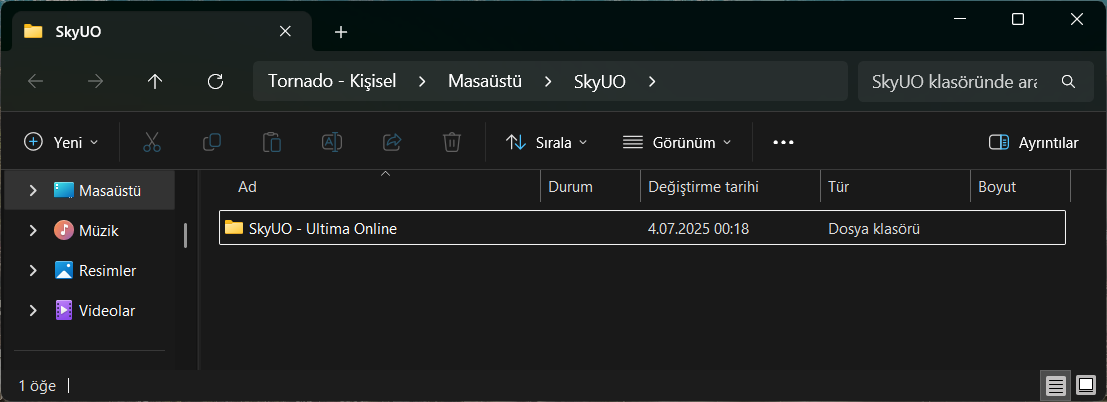Image resolution: width=1107 pixels, height=402 pixels.
Task: Click the SkyUO - Ultima Online name
Action: [x=323, y=229]
